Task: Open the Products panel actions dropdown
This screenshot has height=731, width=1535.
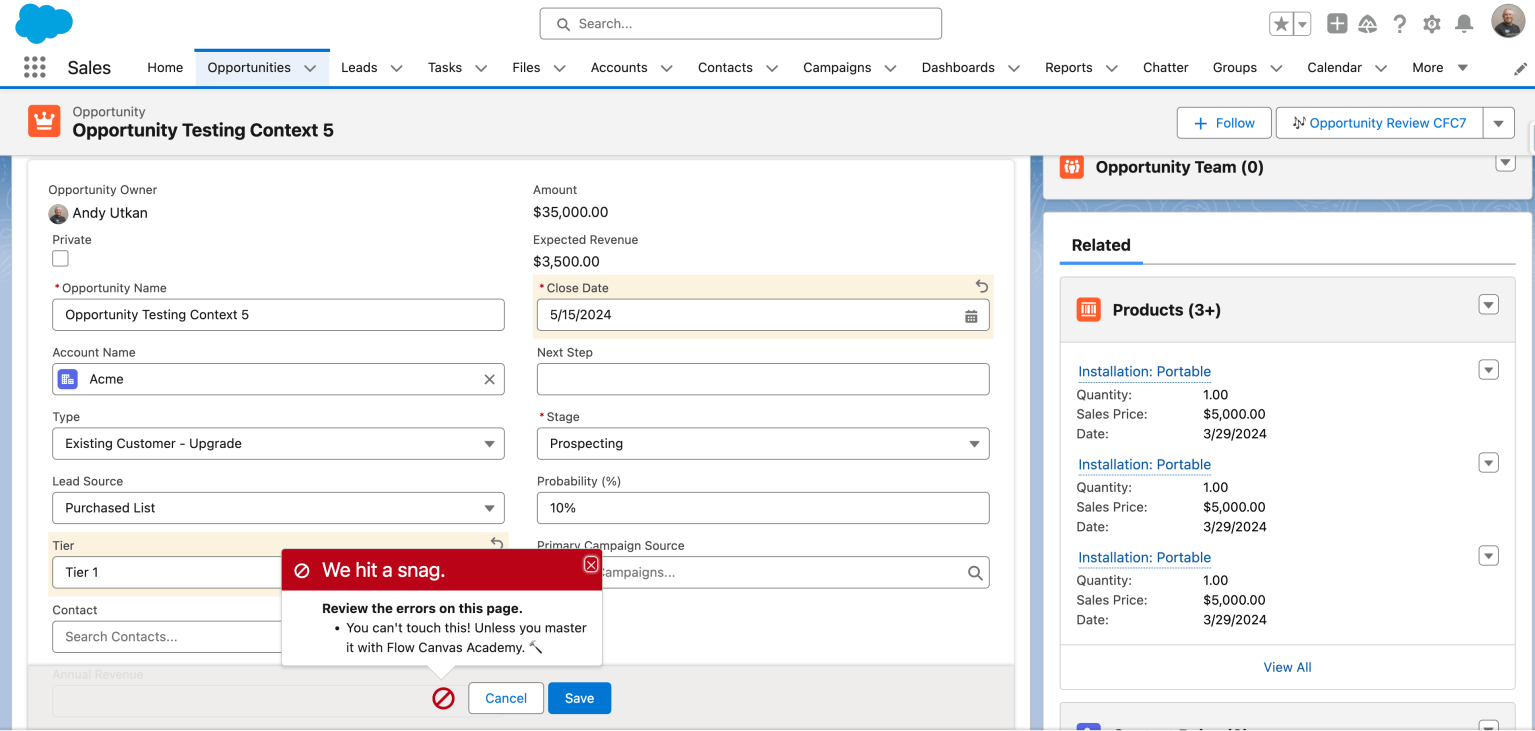Action: point(1488,305)
